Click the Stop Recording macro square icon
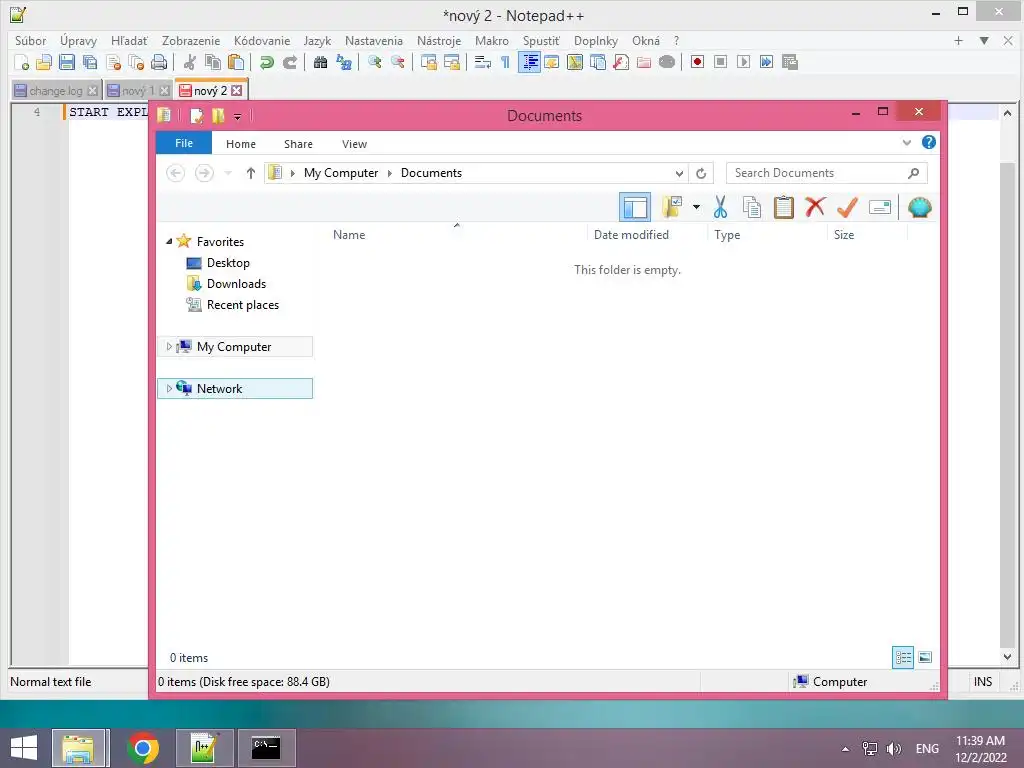Viewport: 1024px width, 768px height. coord(720,62)
